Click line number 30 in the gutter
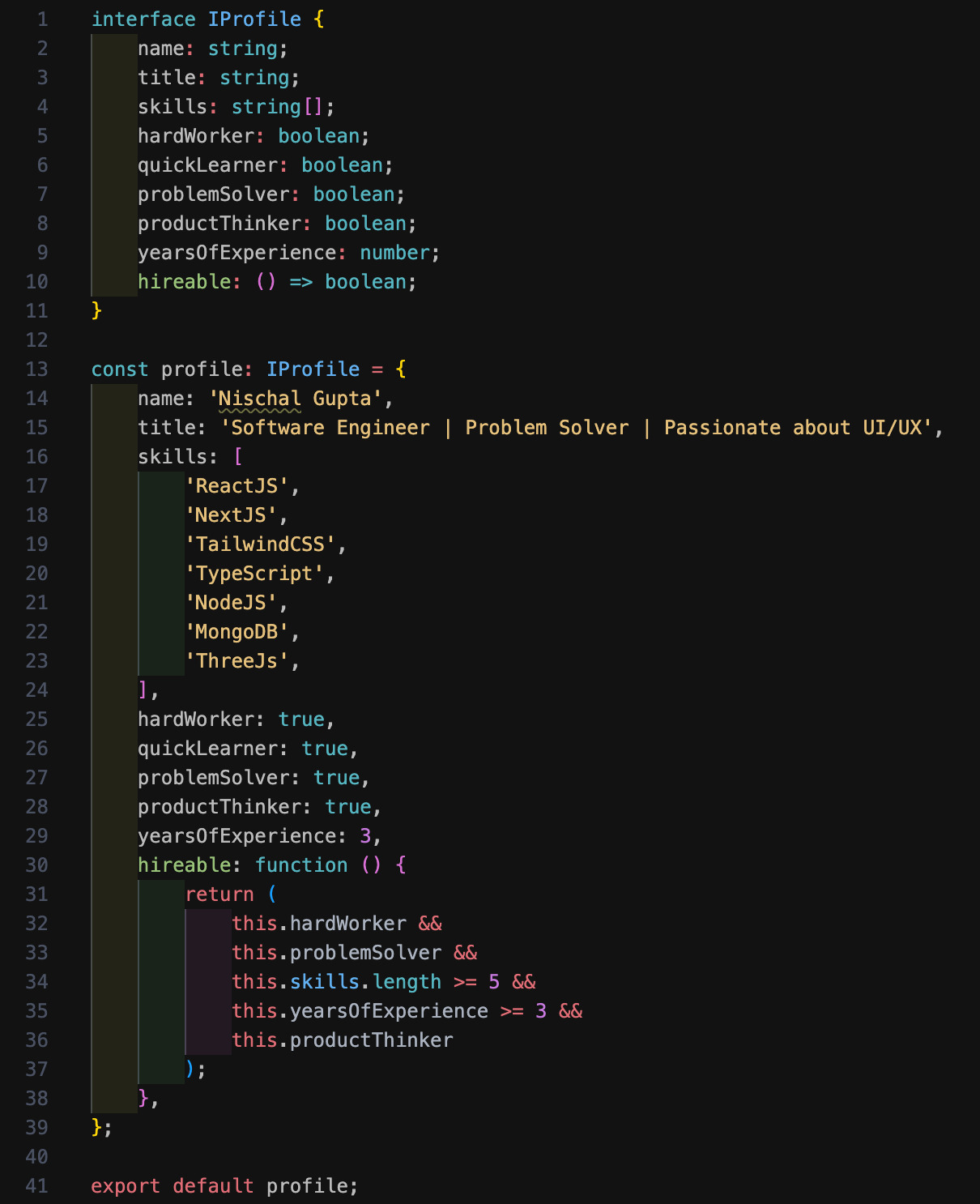Image resolution: width=980 pixels, height=1204 pixels. pos(37,865)
